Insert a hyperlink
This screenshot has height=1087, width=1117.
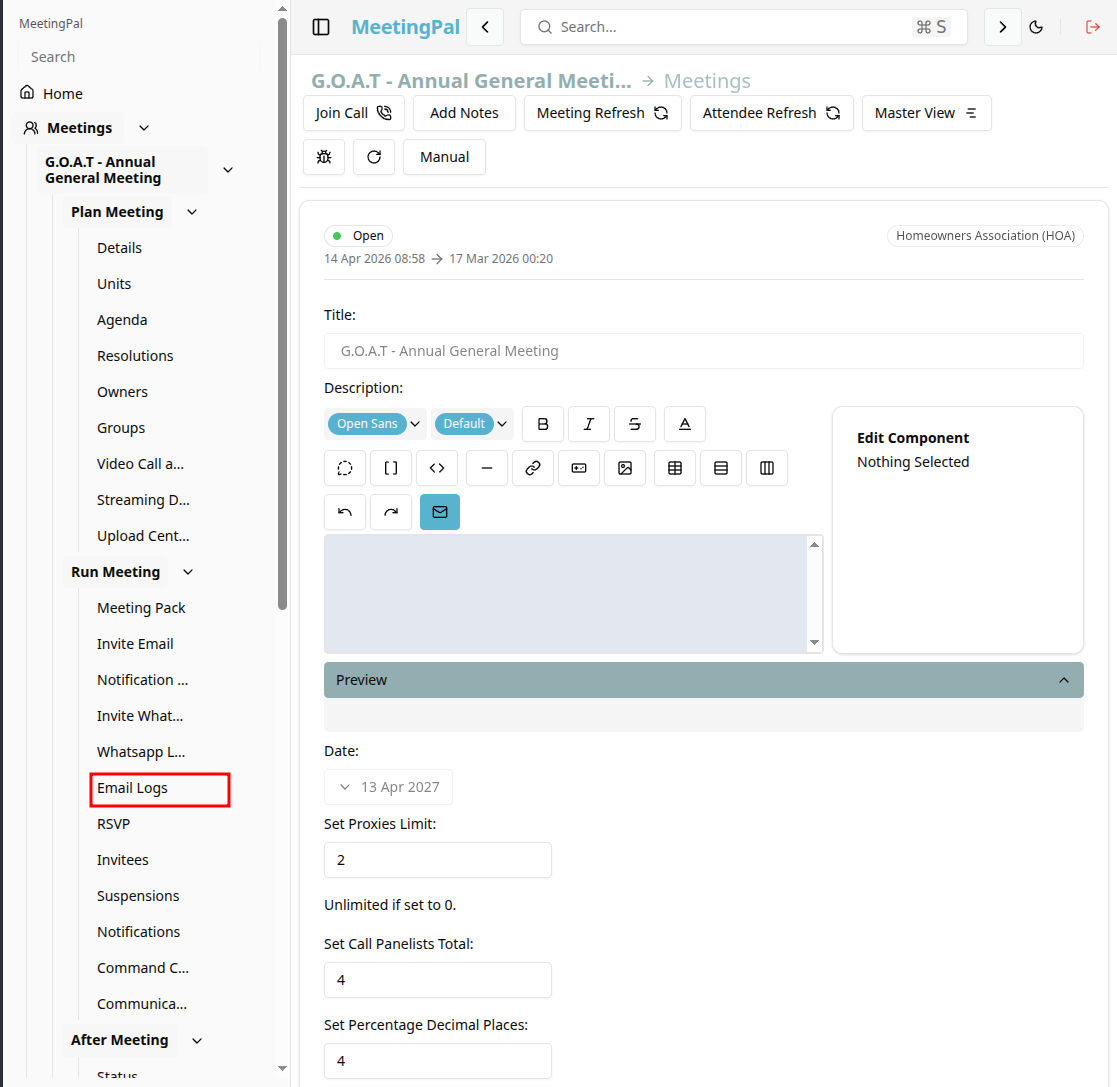point(533,468)
